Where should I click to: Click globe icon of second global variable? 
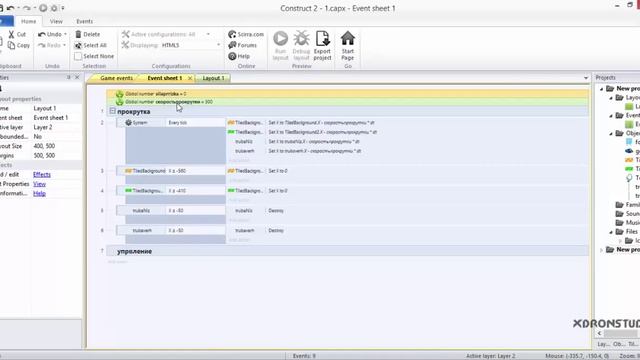(120, 102)
